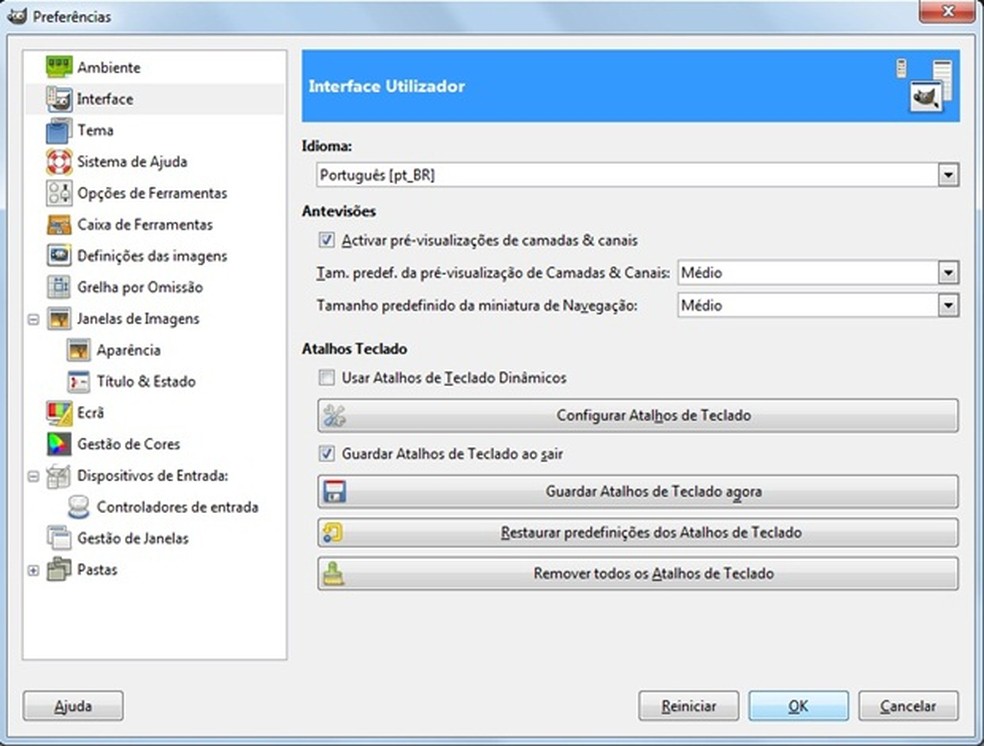984x746 pixels.
Task: Click the Cancelar button
Action: (908, 706)
